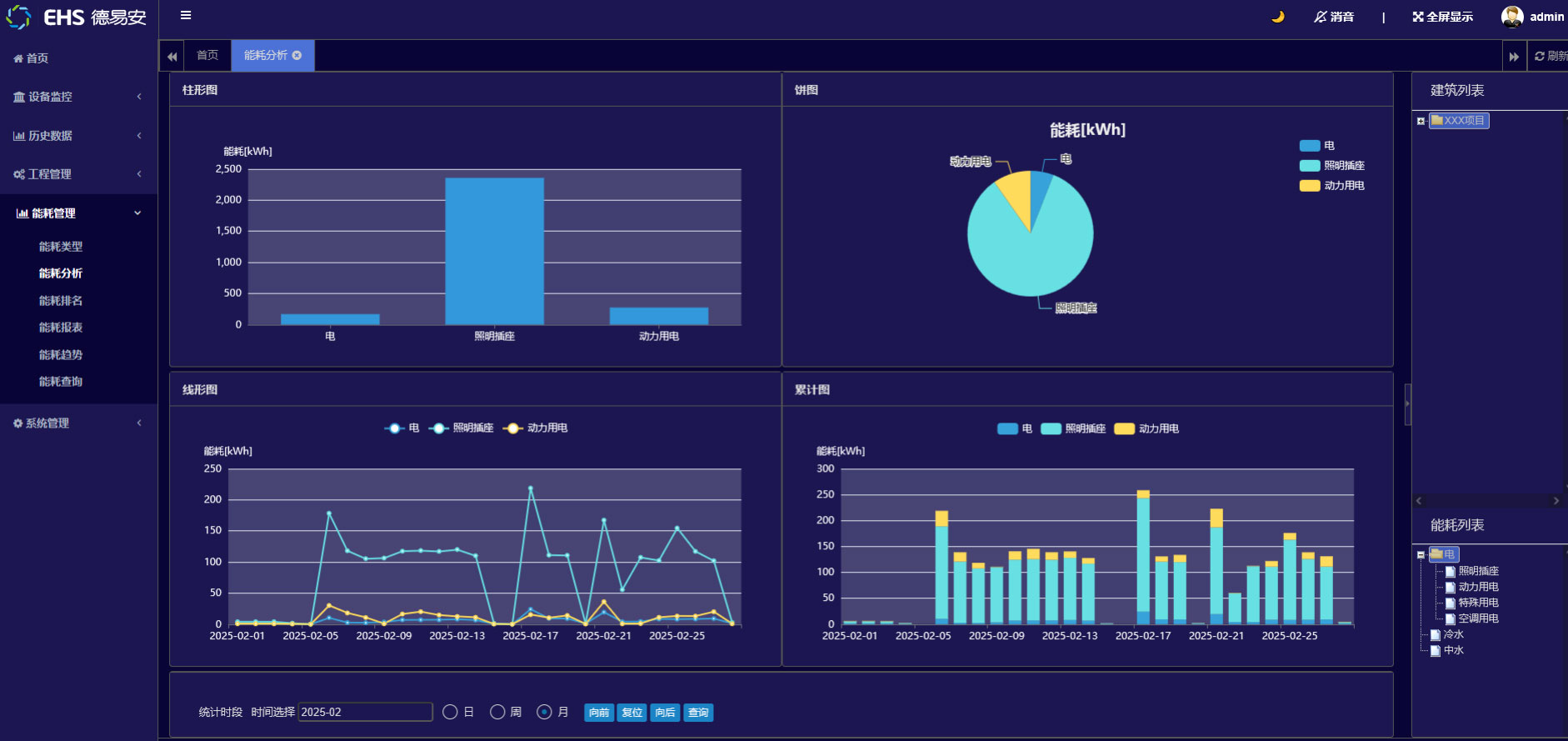Switch to dark mode moon icon

click(x=1277, y=17)
